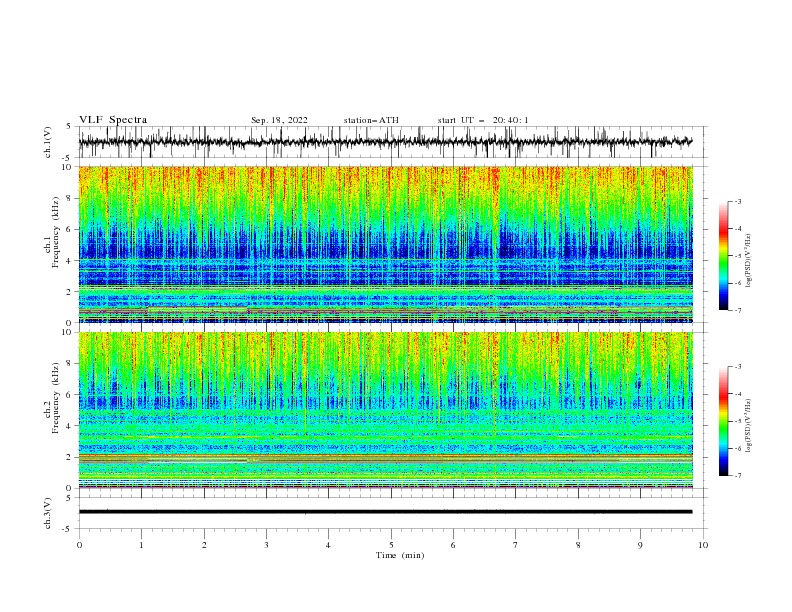This screenshot has height=612, width=792.
Task: Click the ch.1 voltage waveform trace
Action: pyautogui.click(x=385, y=142)
